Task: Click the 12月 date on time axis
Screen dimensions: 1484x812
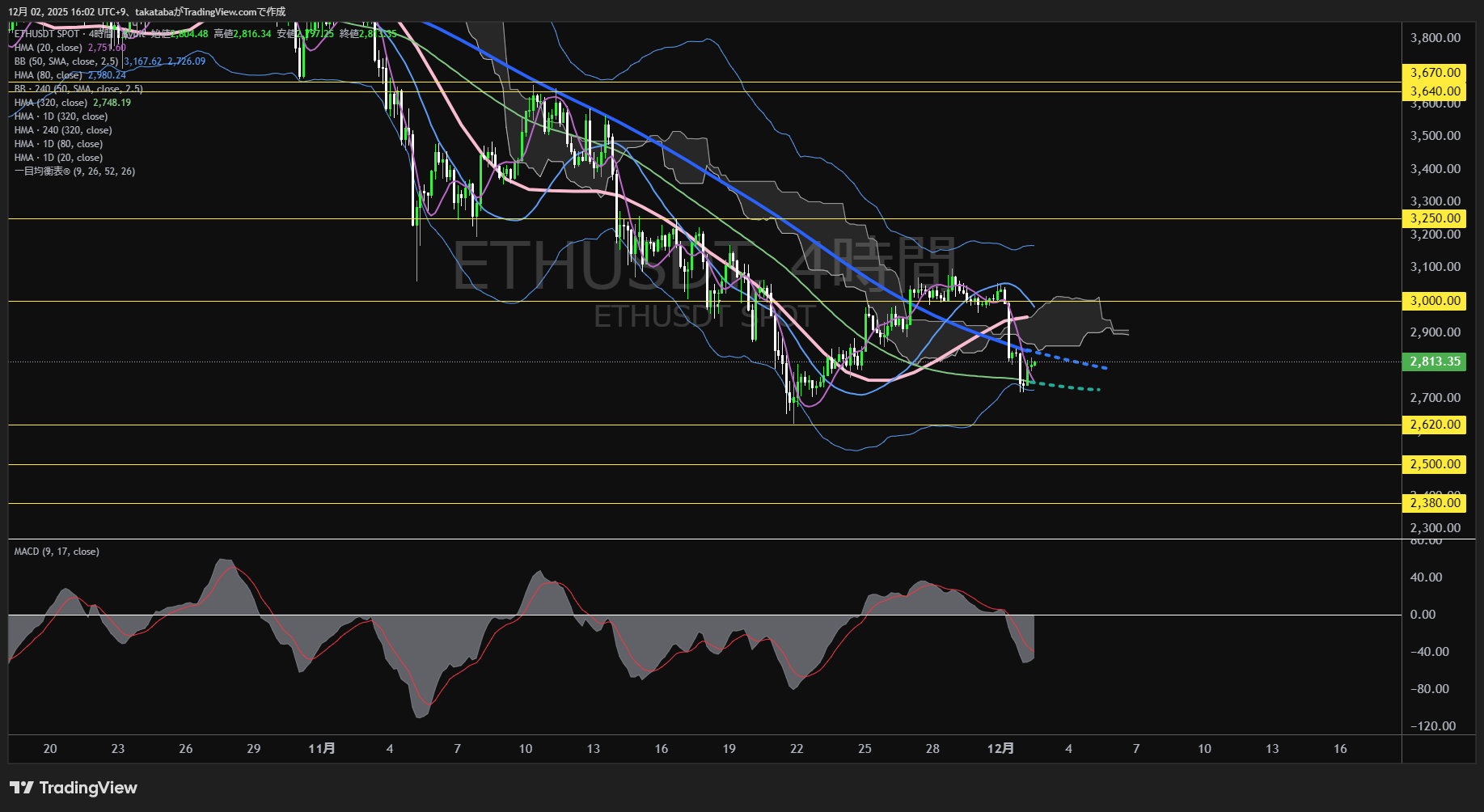Action: coord(1000,749)
